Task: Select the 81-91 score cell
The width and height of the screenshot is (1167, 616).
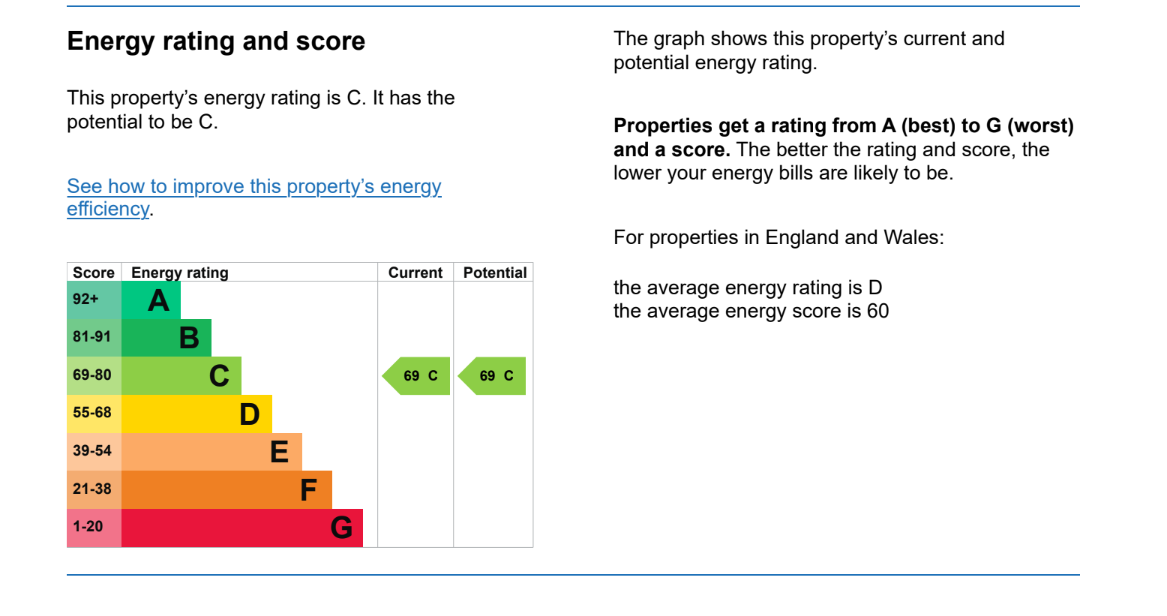Action: click(x=95, y=338)
